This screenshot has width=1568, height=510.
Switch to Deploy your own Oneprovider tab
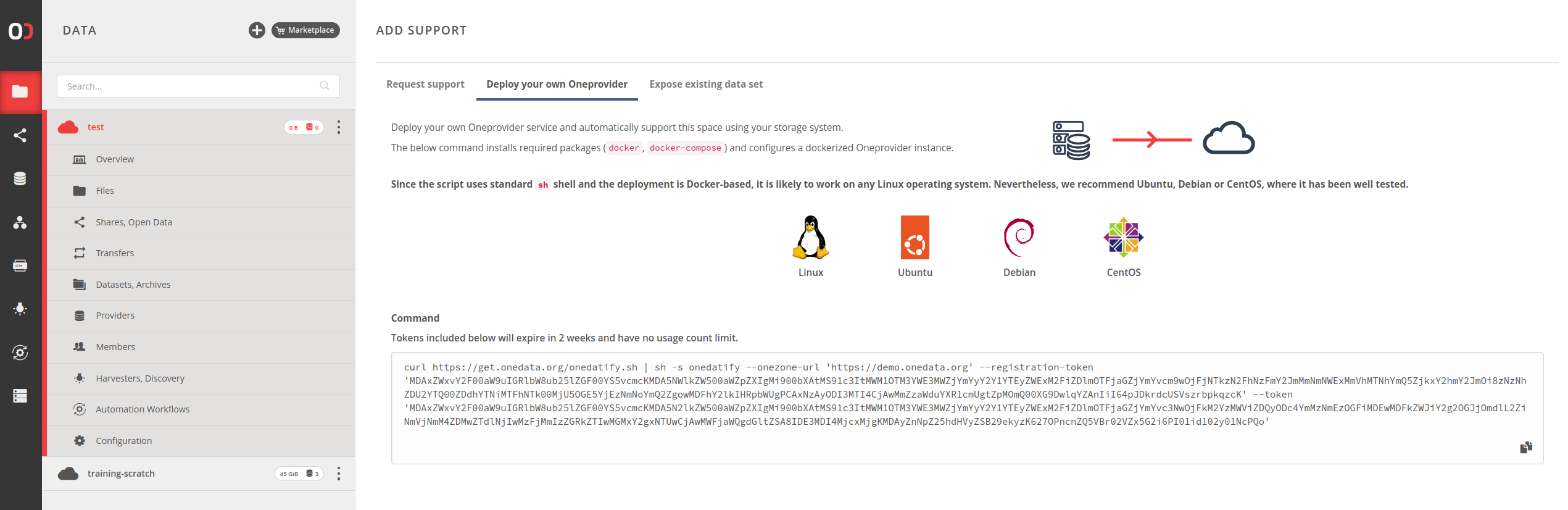coord(557,85)
